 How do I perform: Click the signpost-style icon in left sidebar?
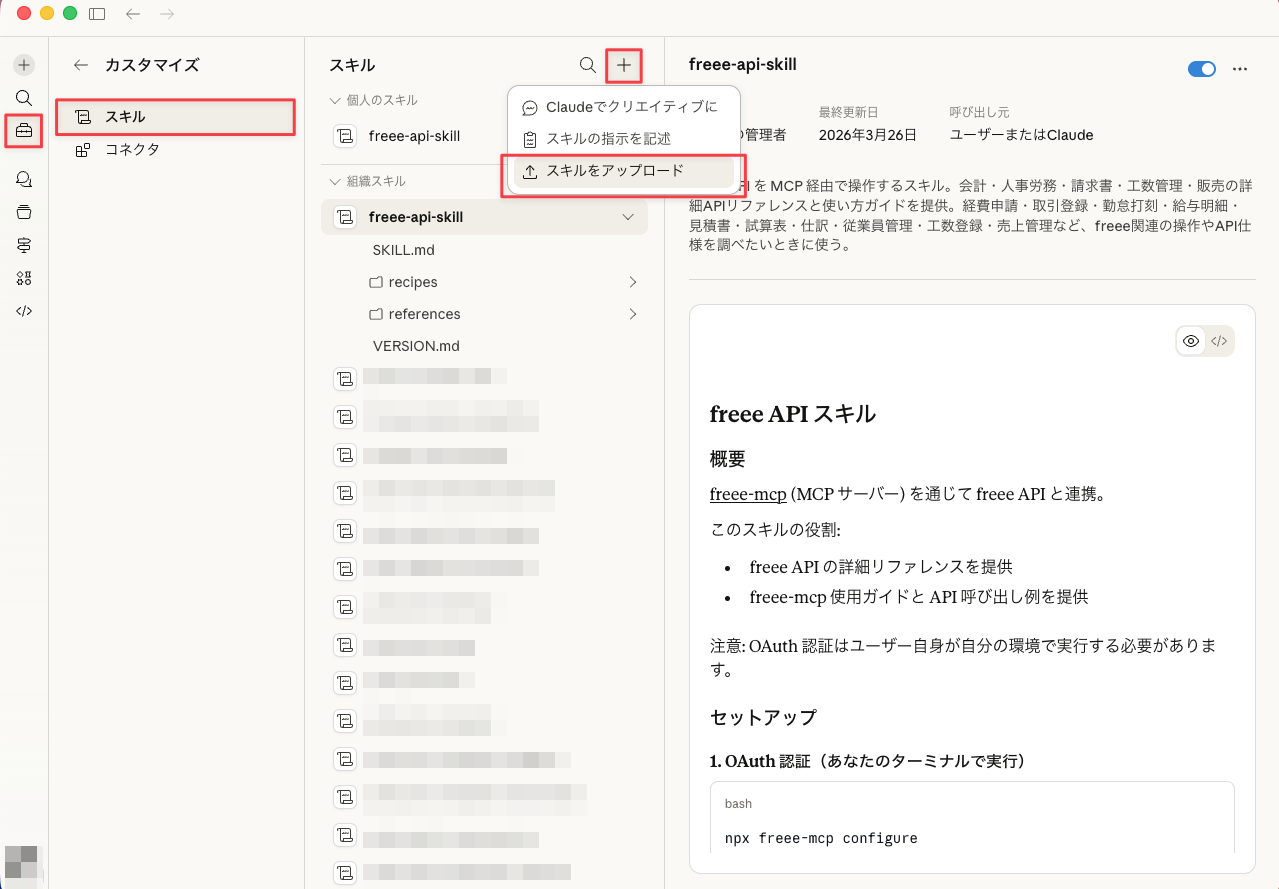coord(24,245)
